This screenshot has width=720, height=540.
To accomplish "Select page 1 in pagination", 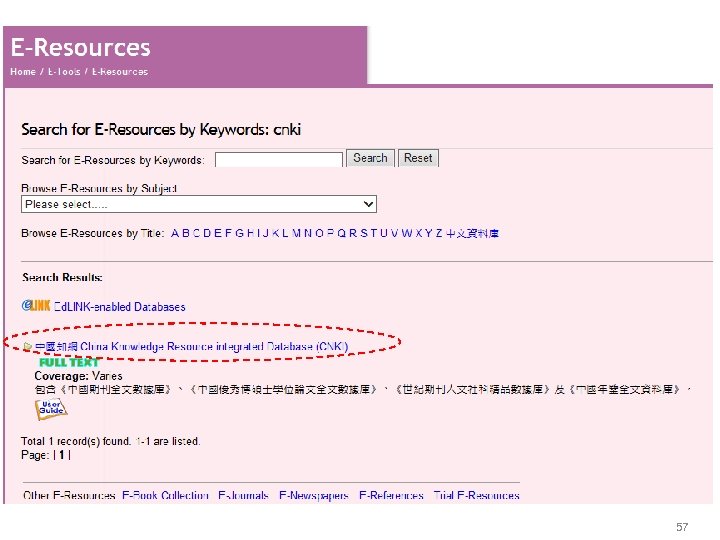I will (x=62, y=455).
